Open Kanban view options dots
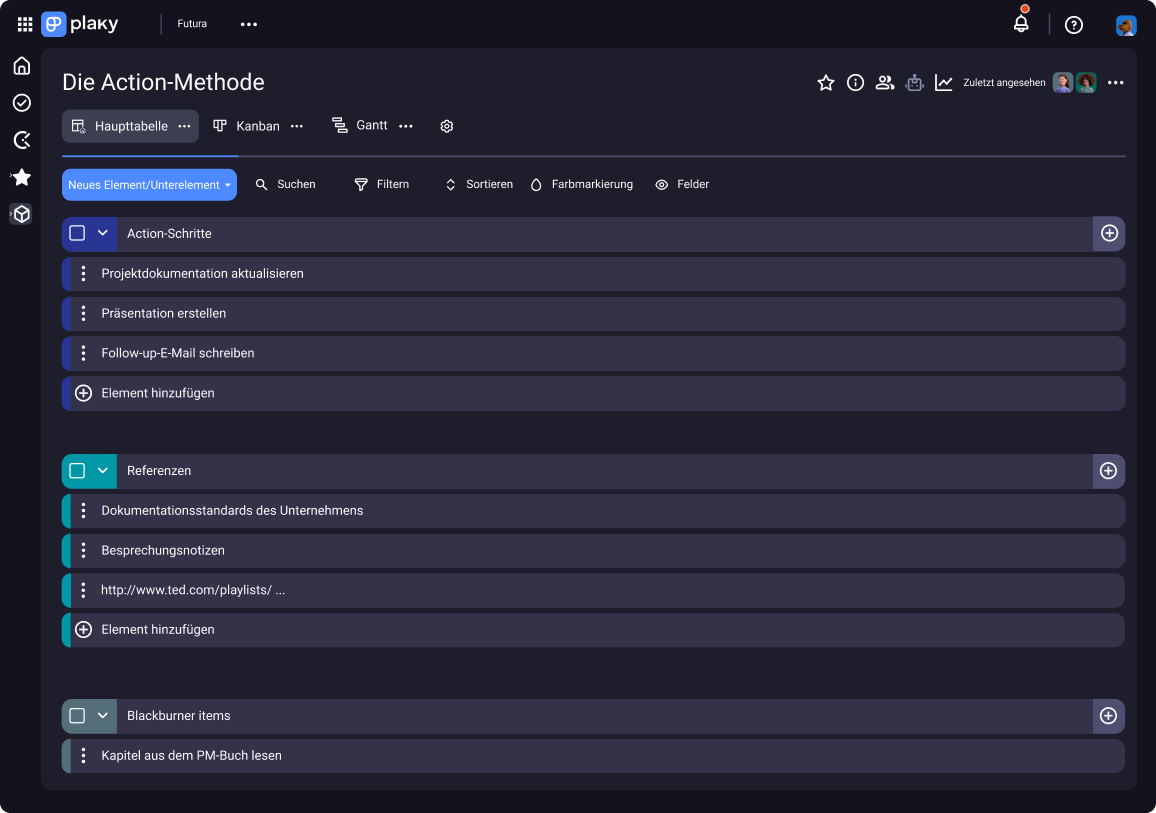This screenshot has height=813, width=1156. [x=296, y=126]
